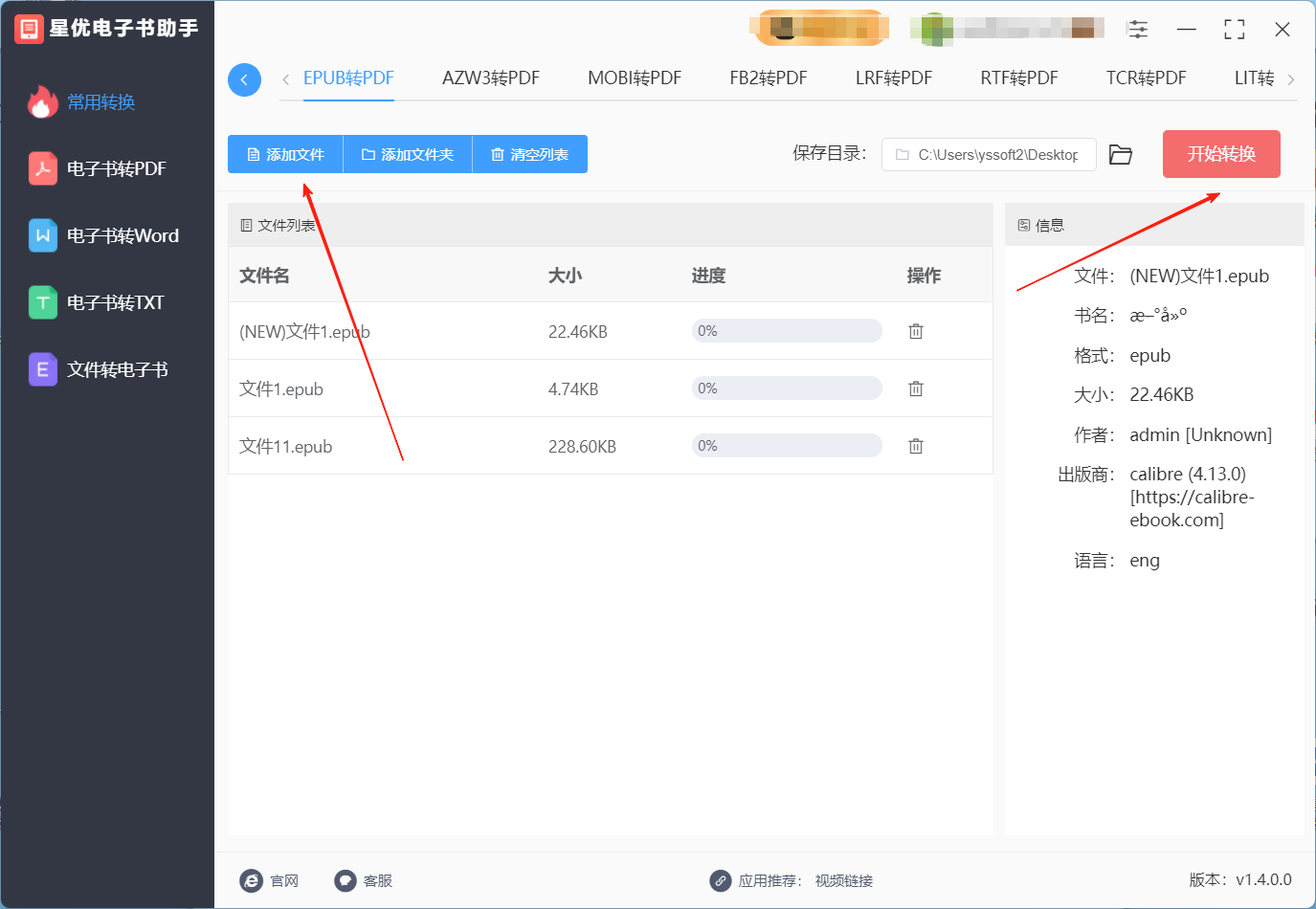The image size is (1316, 909).
Task: Click the 进度 column header
Action: [708, 276]
